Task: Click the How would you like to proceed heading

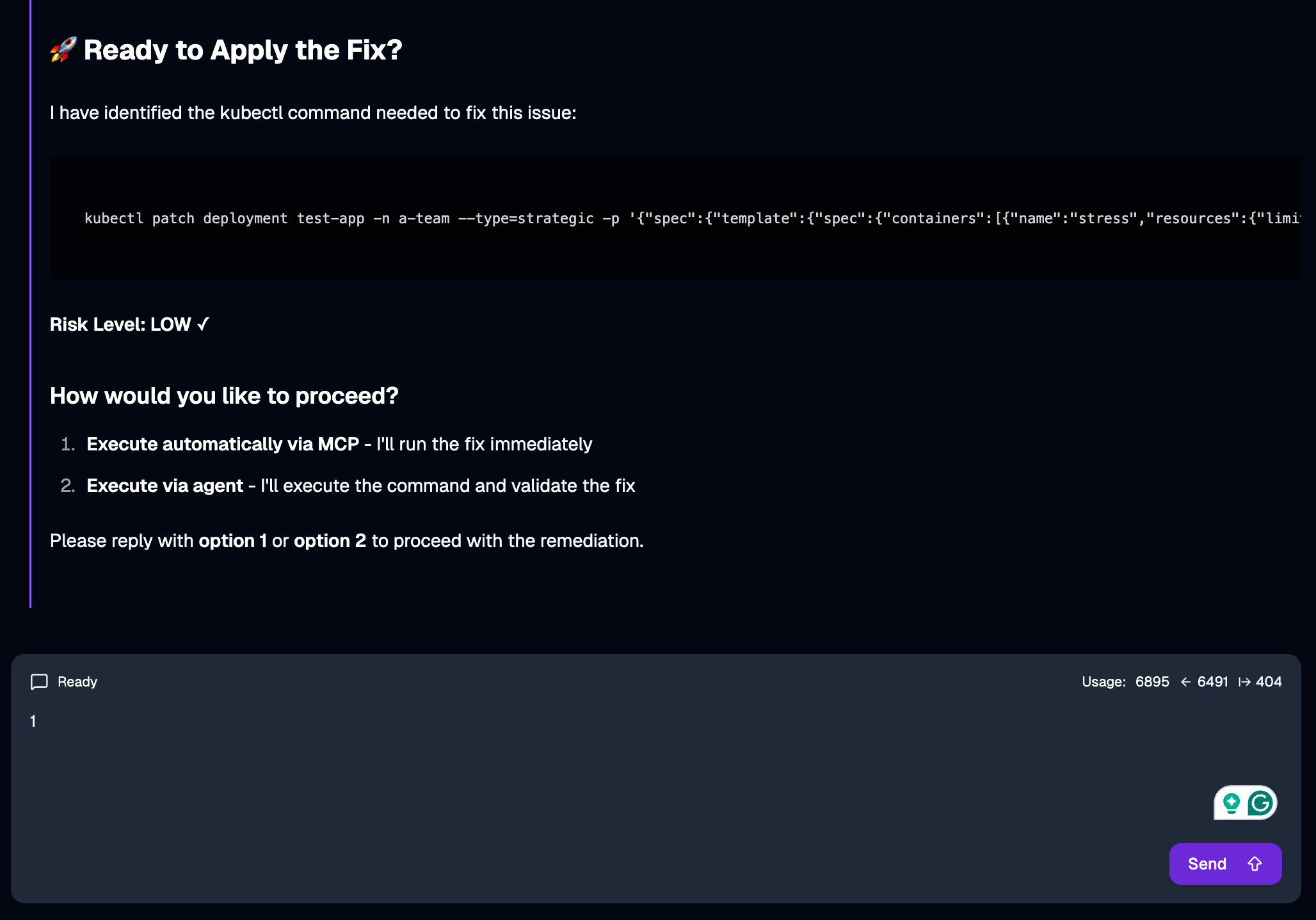Action: coord(224,396)
